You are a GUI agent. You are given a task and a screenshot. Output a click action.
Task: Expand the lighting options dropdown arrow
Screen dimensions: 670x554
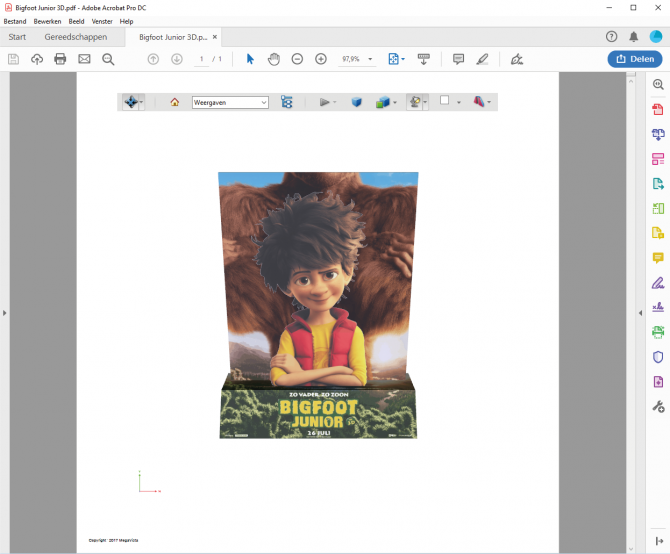click(425, 103)
